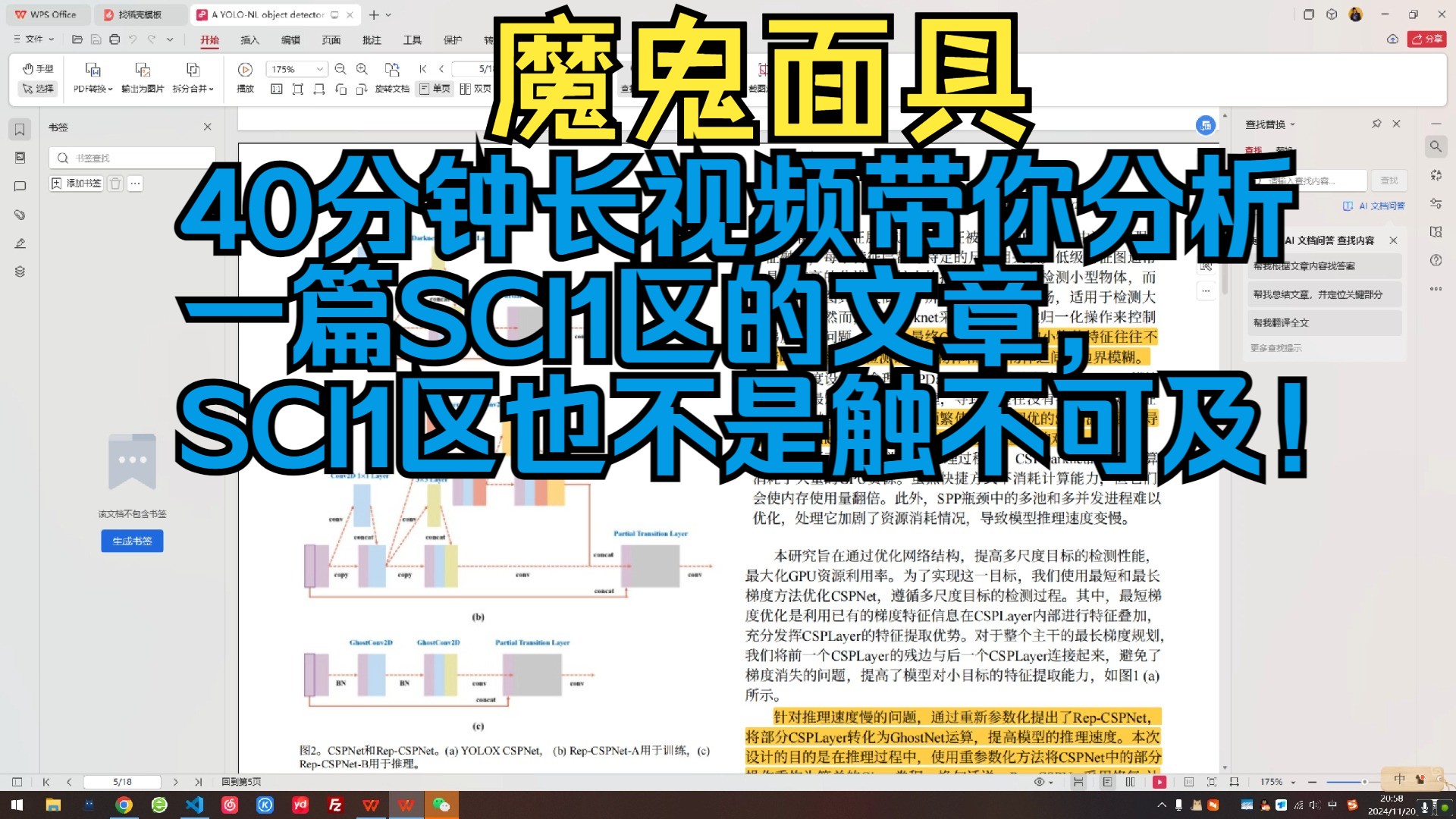This screenshot has height=819, width=1456.
Task: Open the 文件 file menu
Action: (x=34, y=39)
